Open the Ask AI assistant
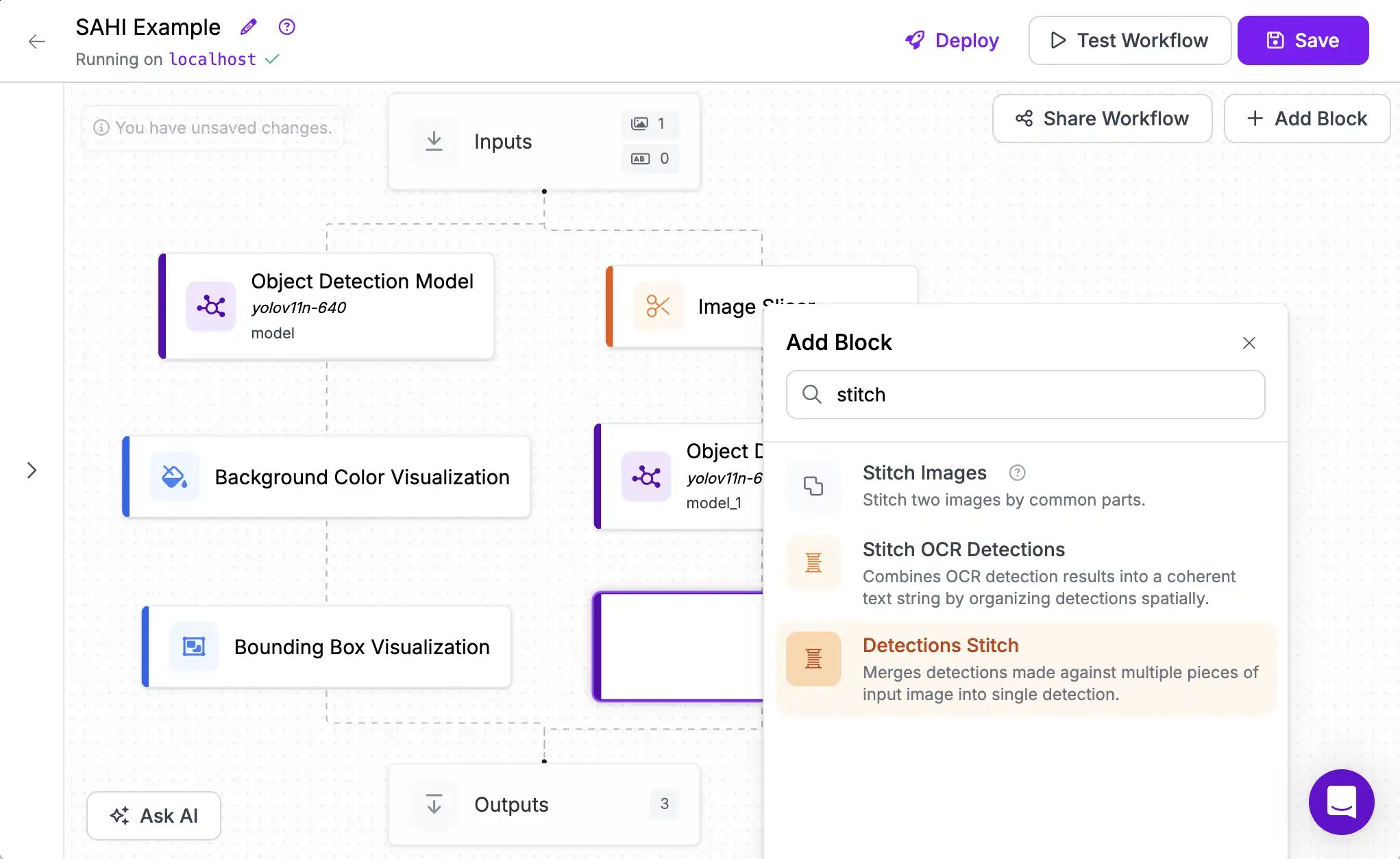The width and height of the screenshot is (1400, 859). [x=153, y=816]
